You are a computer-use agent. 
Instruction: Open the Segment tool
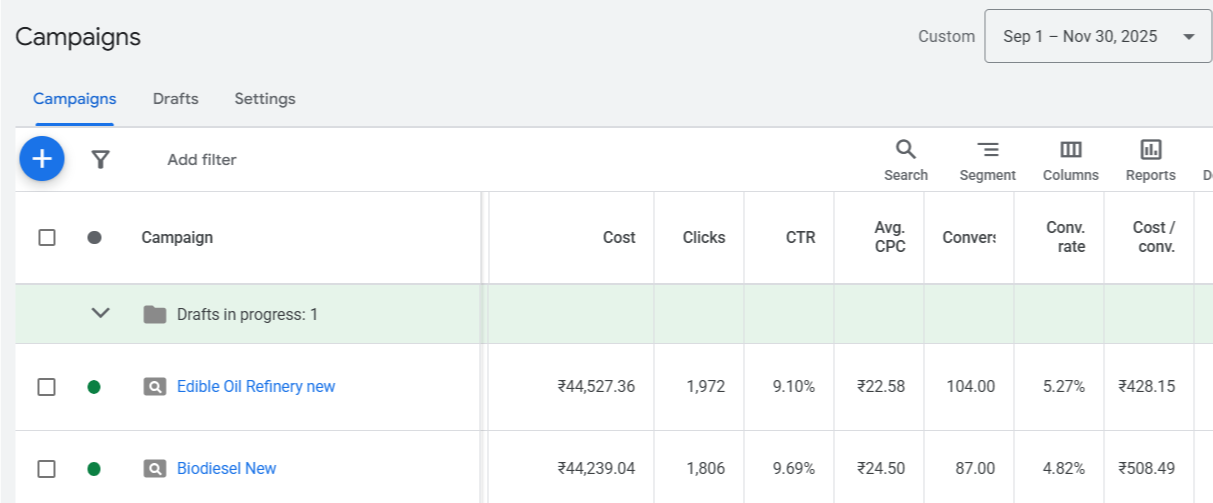[987, 160]
